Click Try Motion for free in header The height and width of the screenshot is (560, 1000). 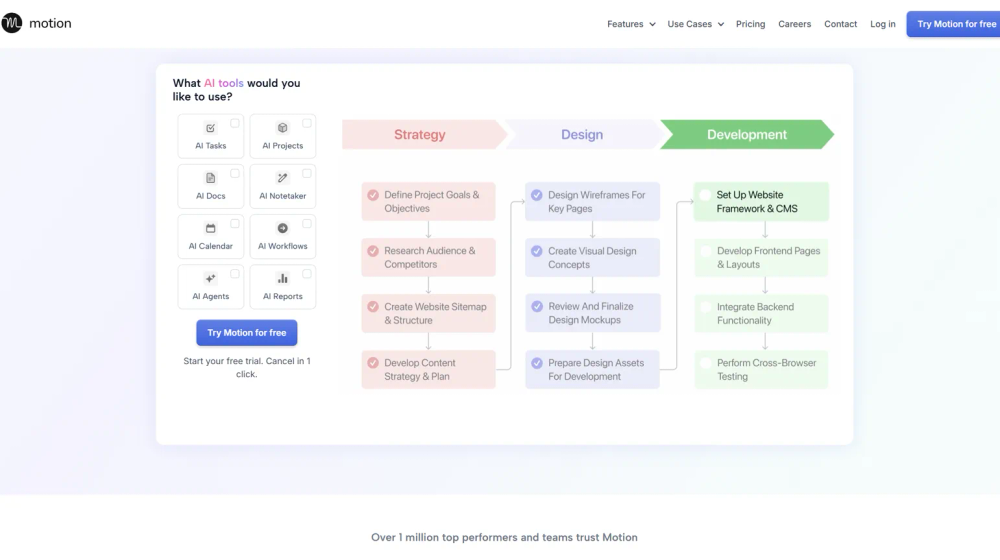953,24
